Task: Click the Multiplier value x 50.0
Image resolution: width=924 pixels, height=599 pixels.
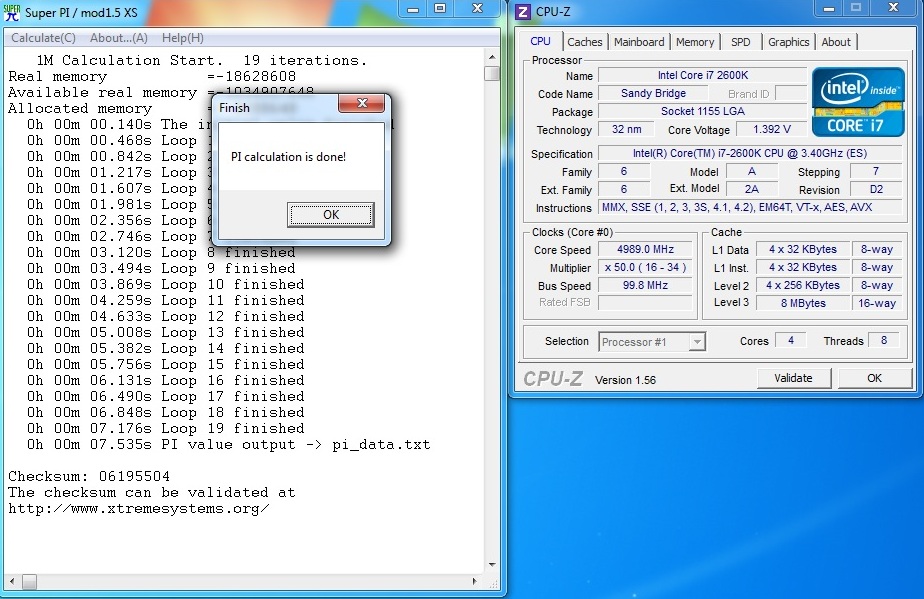Action: coord(645,267)
